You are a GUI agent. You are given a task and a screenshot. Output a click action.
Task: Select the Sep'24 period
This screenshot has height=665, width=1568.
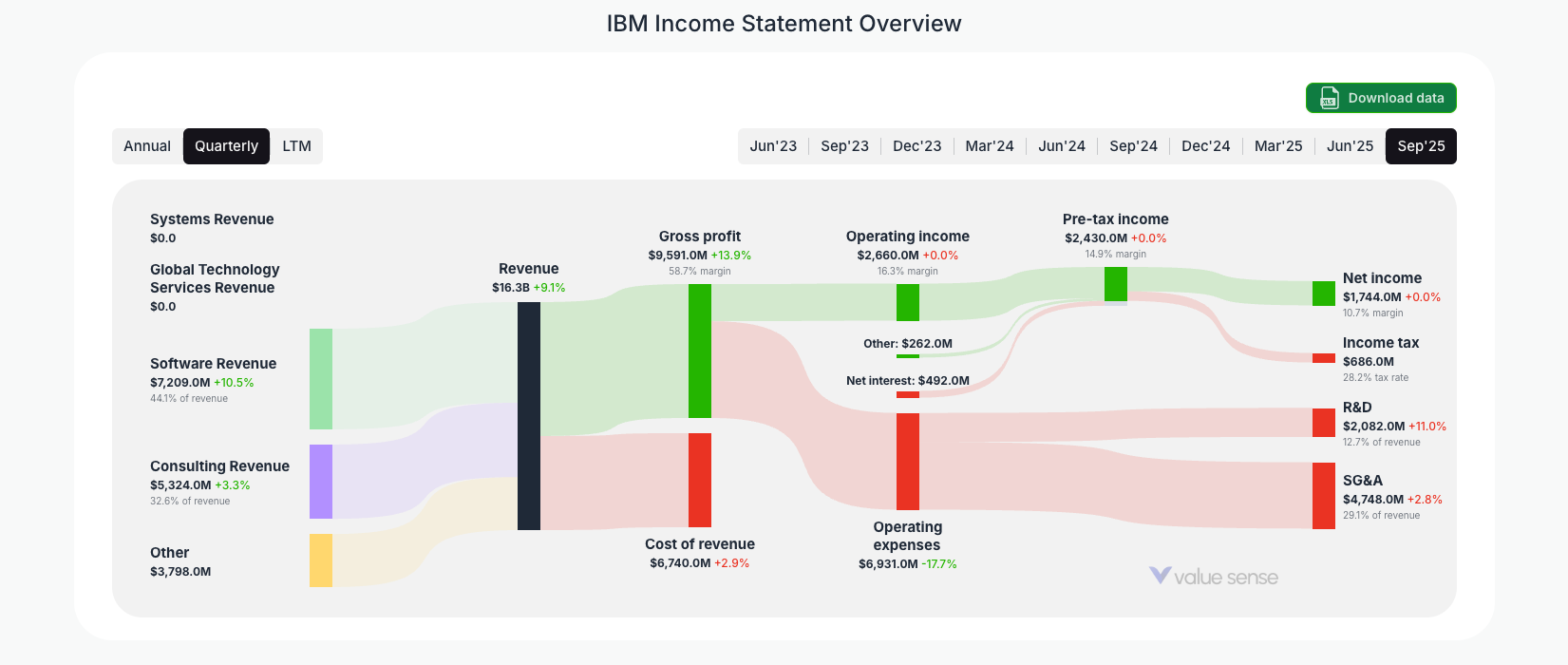(x=1134, y=145)
